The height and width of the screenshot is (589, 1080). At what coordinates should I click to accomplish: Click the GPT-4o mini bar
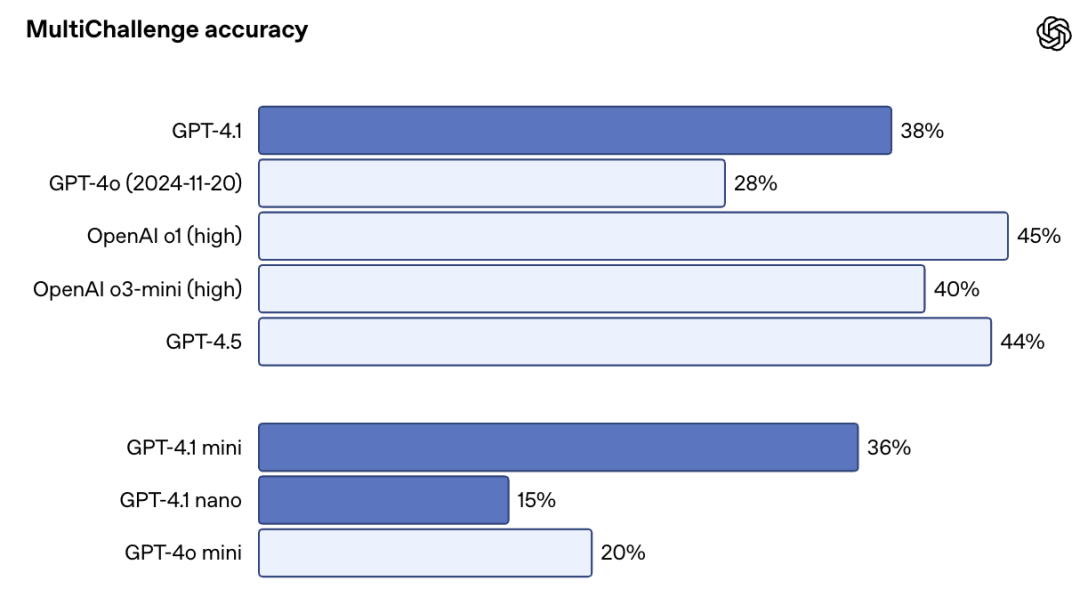click(426, 553)
